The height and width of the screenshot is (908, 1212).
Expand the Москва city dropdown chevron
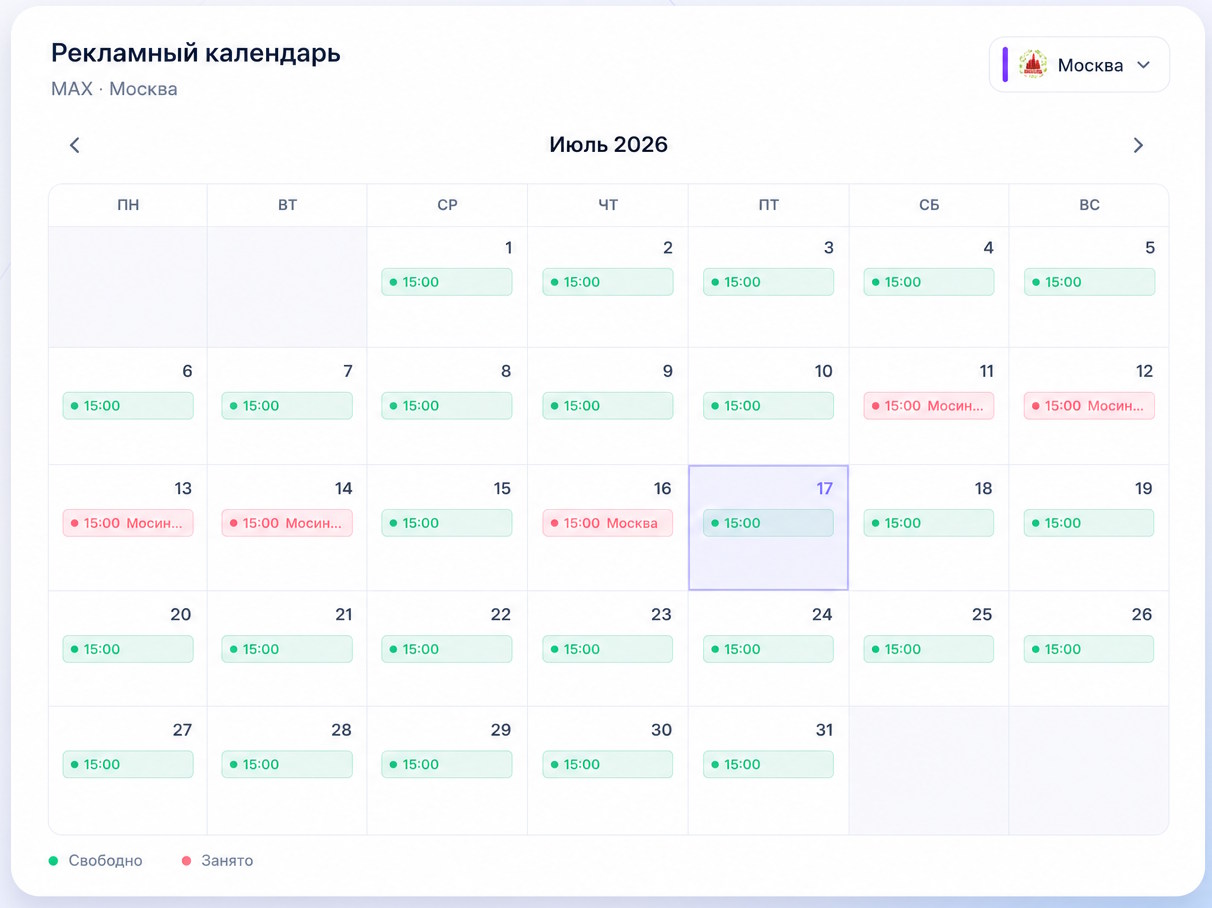click(x=1144, y=65)
